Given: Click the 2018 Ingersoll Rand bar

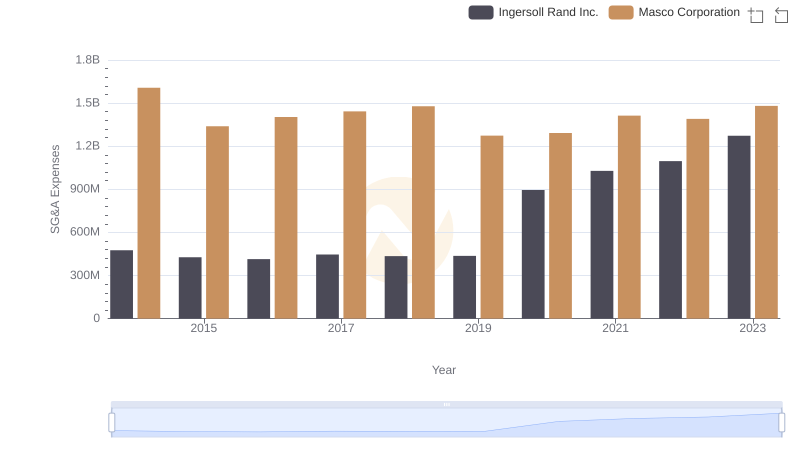Looking at the screenshot, I should point(396,287).
